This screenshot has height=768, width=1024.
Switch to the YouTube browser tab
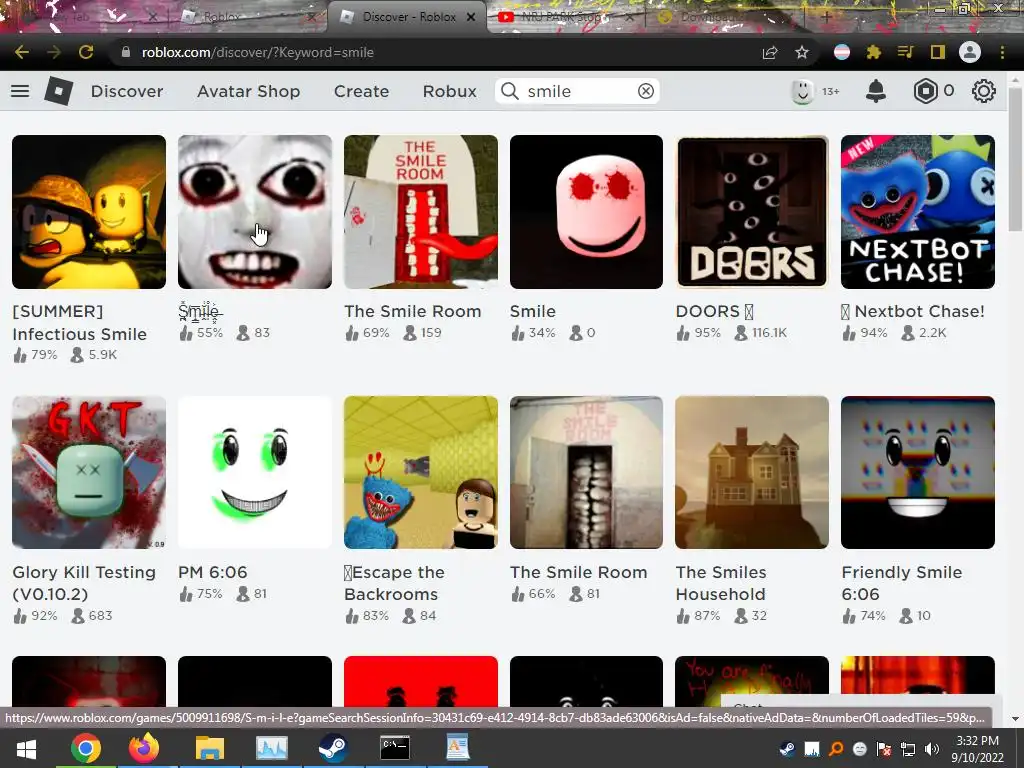pos(566,17)
